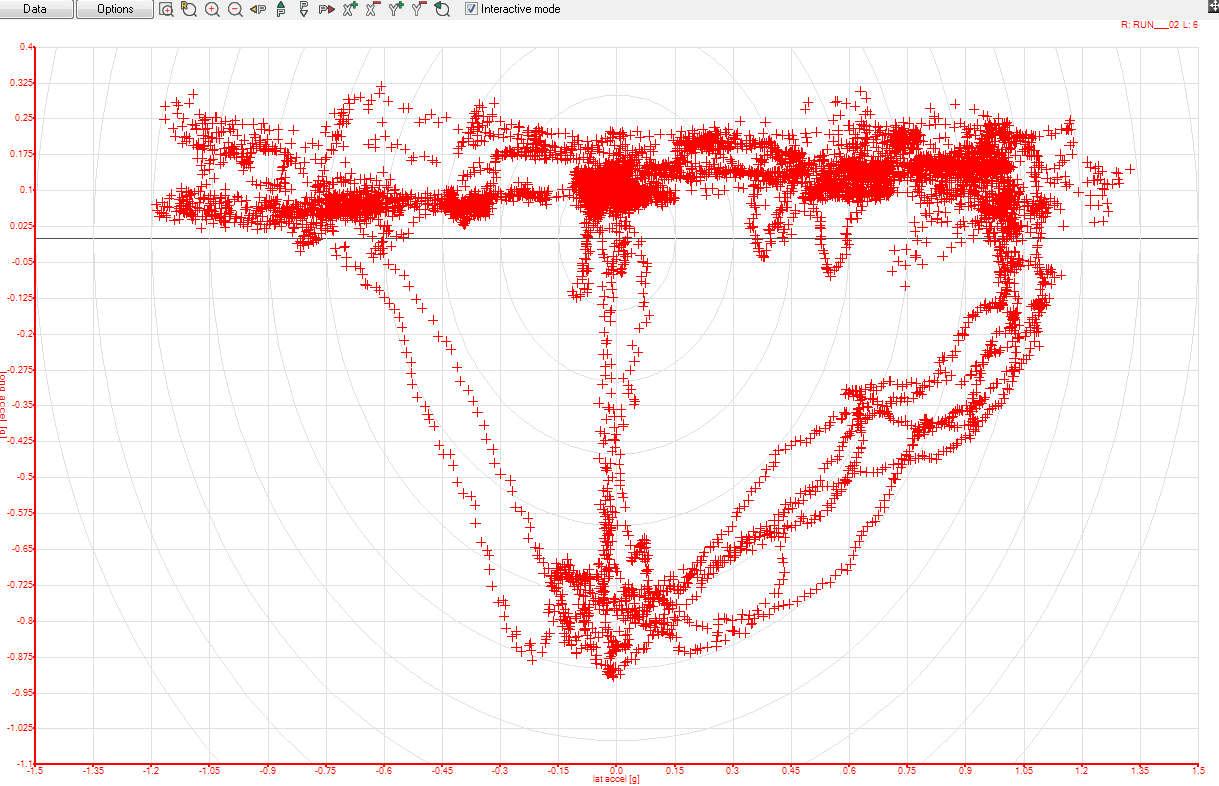Click the reset zoom magnifier icon
The height and width of the screenshot is (786, 1219).
coord(189,9)
